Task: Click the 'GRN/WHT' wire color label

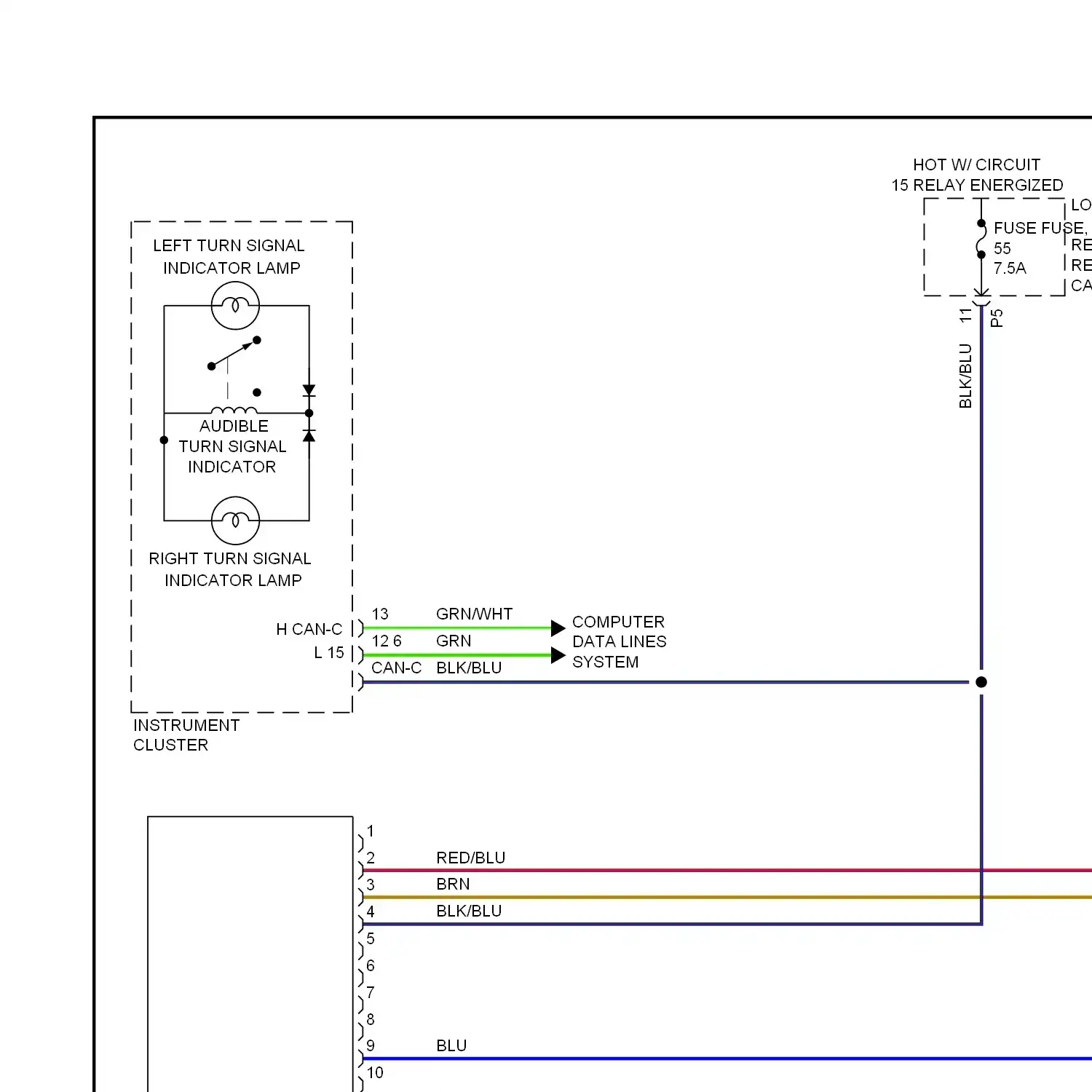Action: [x=475, y=614]
